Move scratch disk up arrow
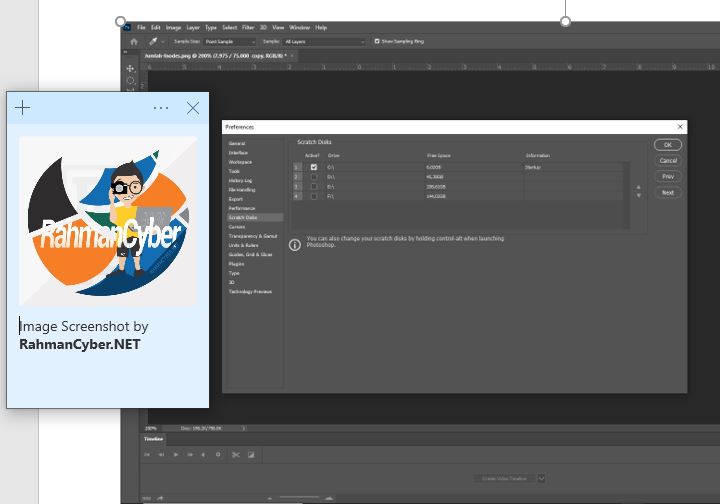Image resolution: width=720 pixels, height=504 pixels. pyautogui.click(x=638, y=187)
